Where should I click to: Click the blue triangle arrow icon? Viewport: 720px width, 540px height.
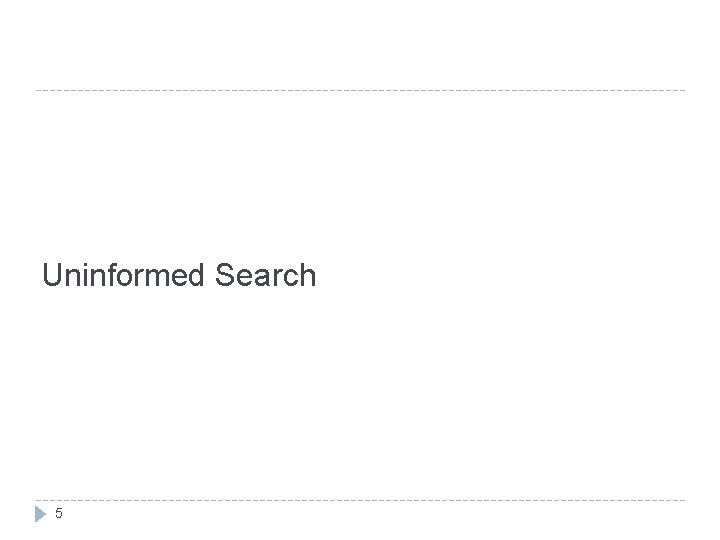(x=42, y=514)
